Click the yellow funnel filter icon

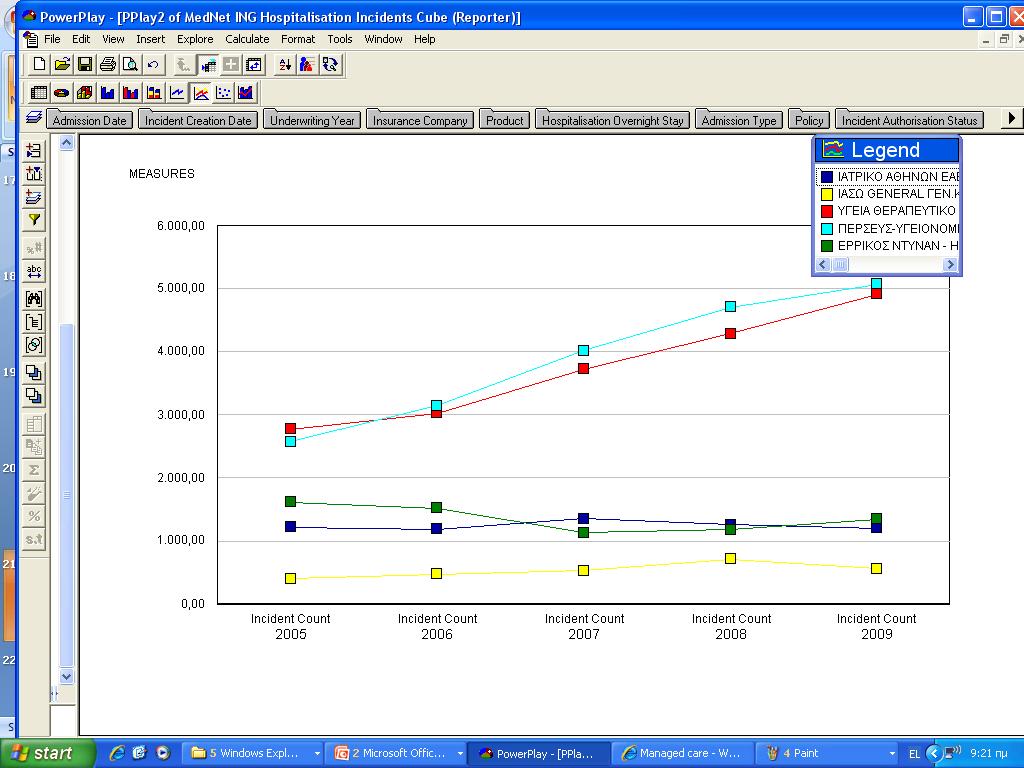coord(34,220)
